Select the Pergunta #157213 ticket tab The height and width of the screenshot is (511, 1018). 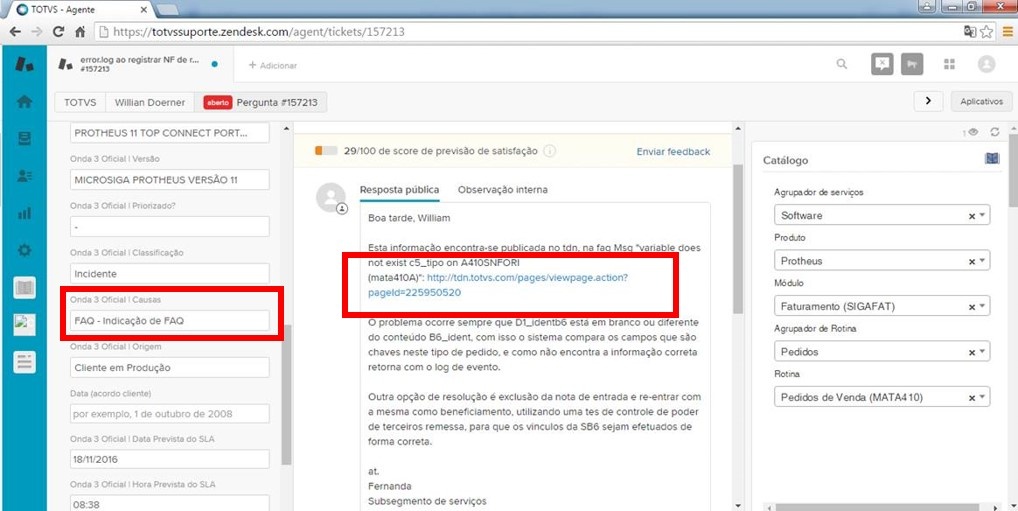(260, 102)
